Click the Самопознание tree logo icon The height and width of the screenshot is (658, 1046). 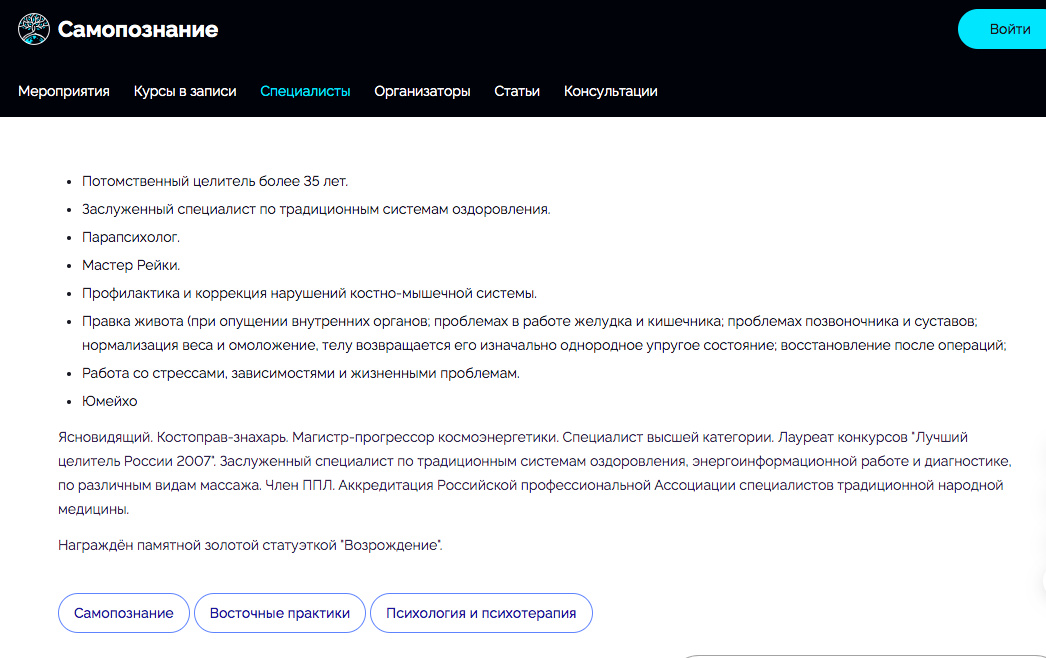coord(33,29)
